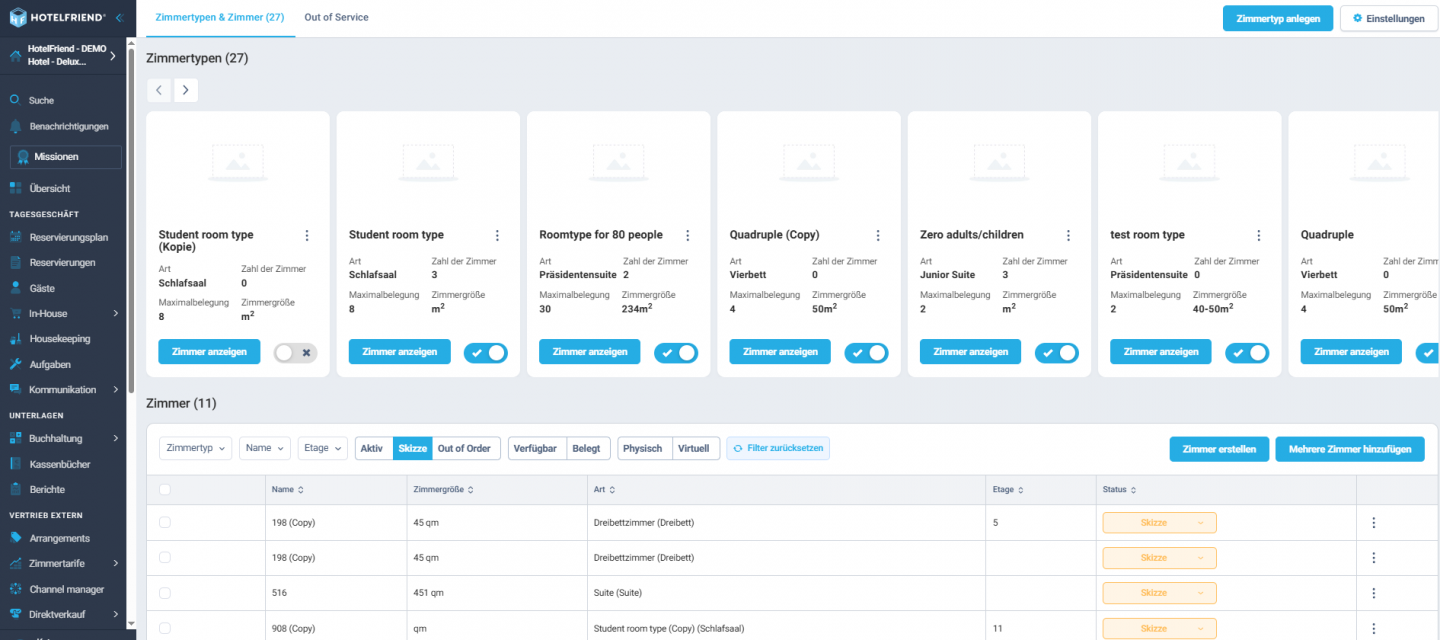
Task: Disable the Zero adults/children toggle
Action: coord(1056,352)
